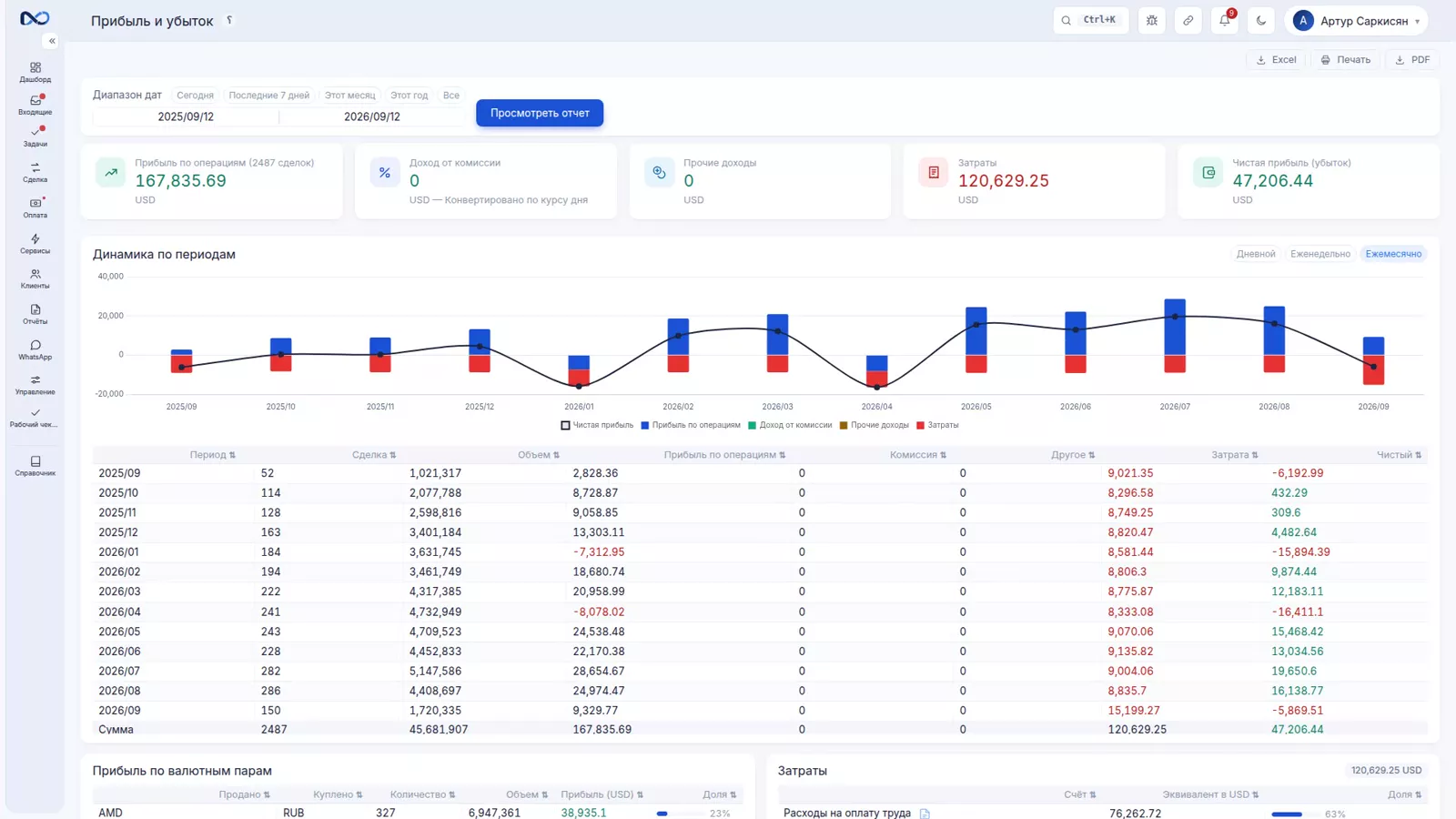Screen dimensions: 1456x819
Task: Open Справочник in the sidebar
Action: 35,466
